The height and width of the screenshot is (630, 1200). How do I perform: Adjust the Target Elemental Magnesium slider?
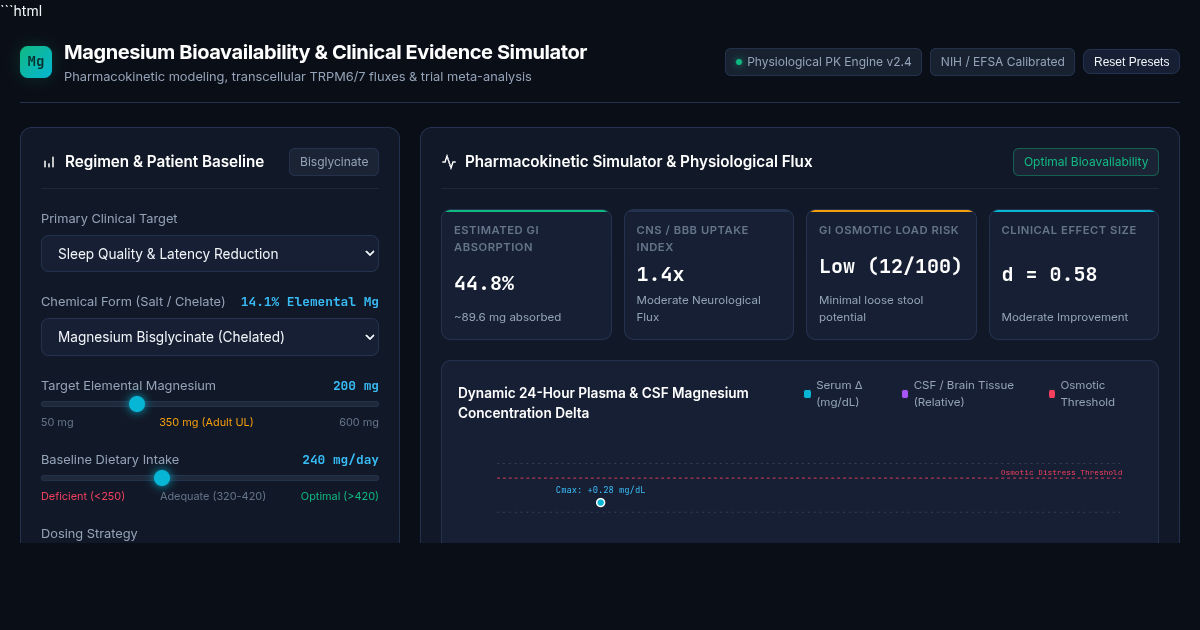tap(210, 404)
